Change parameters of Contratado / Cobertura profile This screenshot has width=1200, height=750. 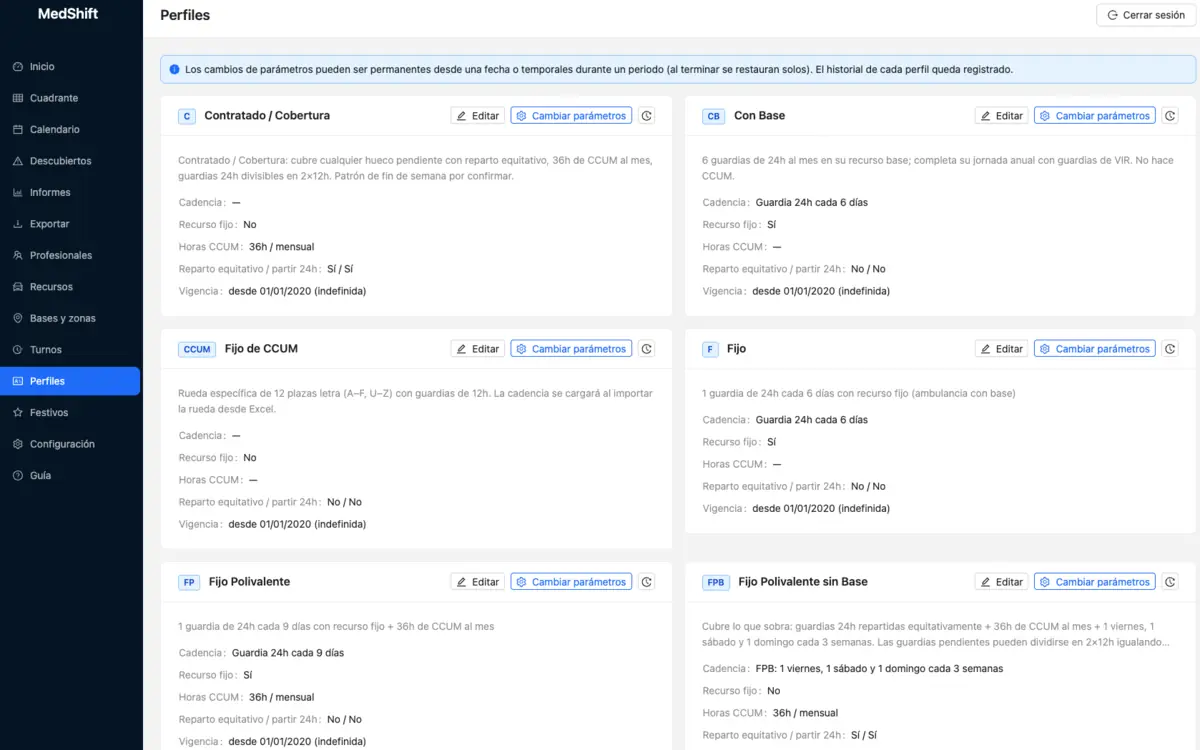point(571,116)
